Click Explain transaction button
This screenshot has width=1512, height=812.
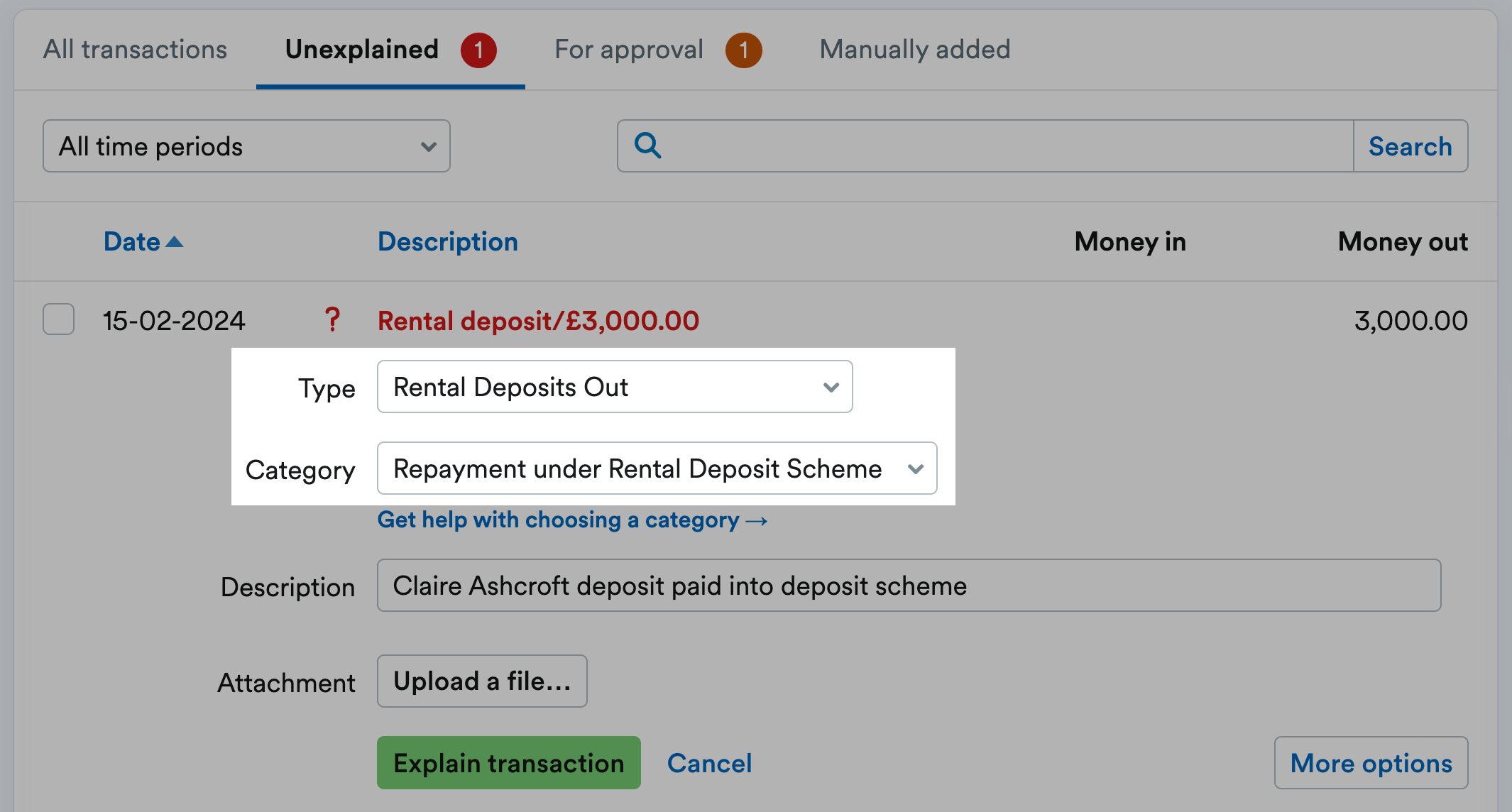[x=509, y=763]
